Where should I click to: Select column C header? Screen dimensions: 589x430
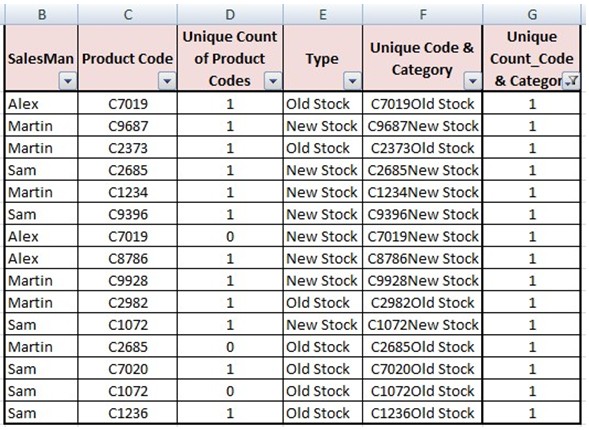[128, 15]
